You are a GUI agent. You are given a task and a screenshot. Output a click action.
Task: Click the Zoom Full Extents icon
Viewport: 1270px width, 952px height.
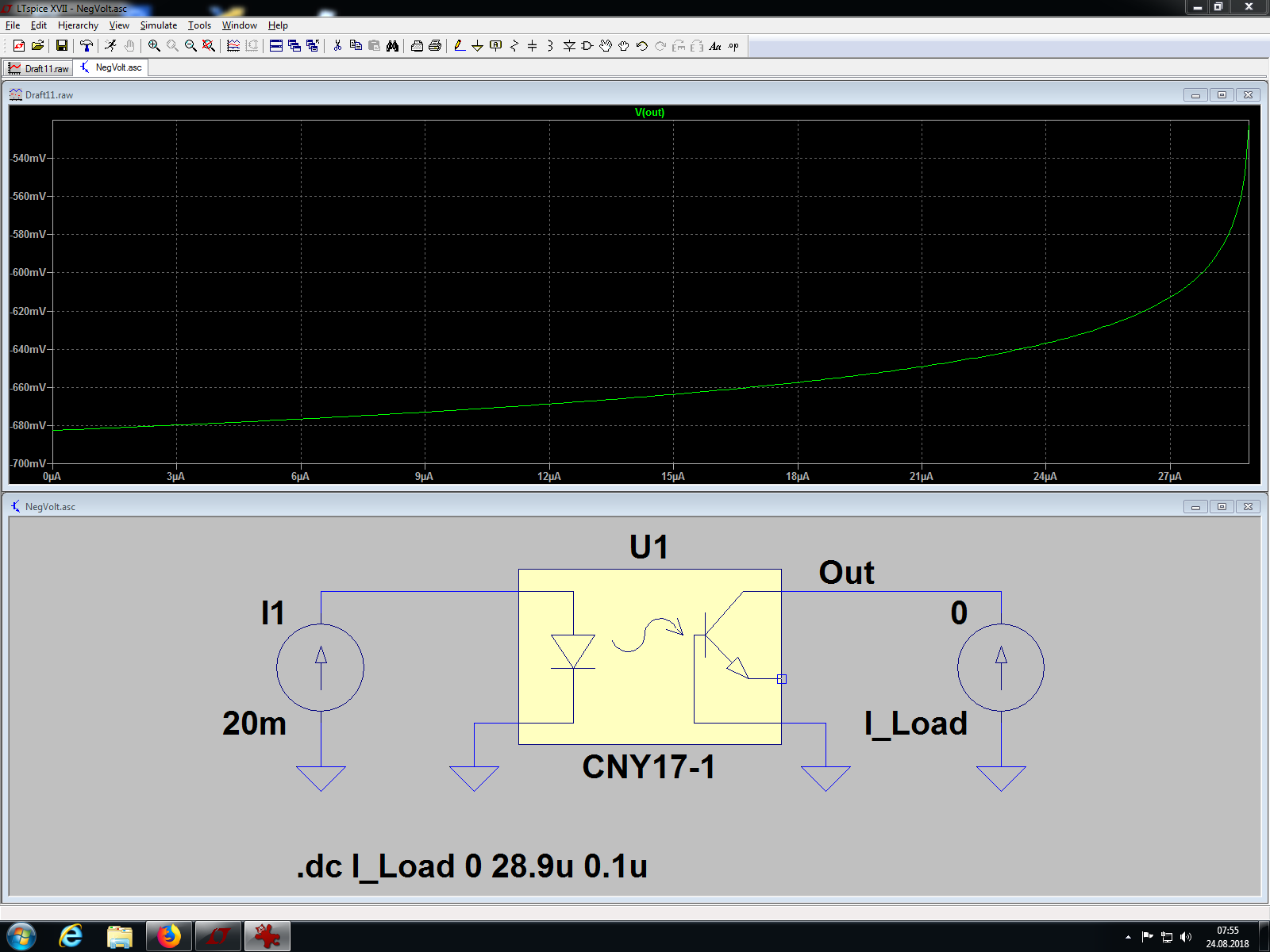pos(209,46)
